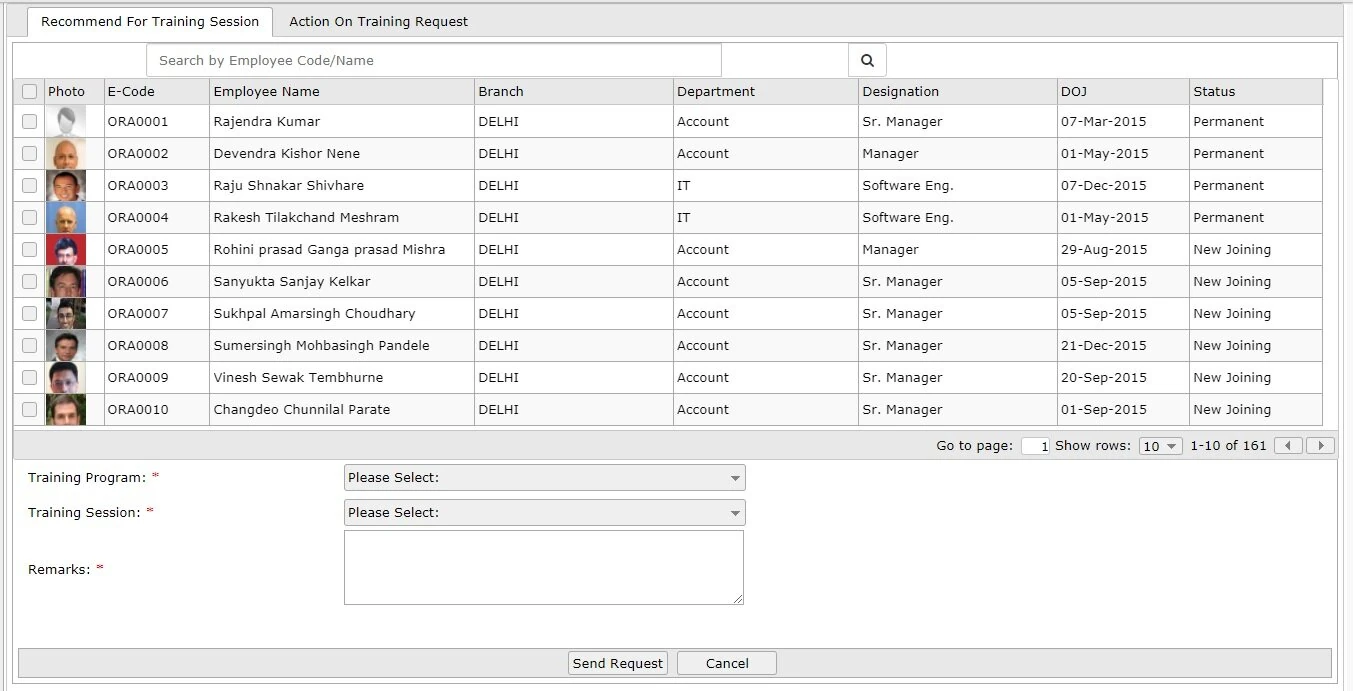Go to previous page arrow in pager
The image size is (1353, 691).
[1288, 446]
